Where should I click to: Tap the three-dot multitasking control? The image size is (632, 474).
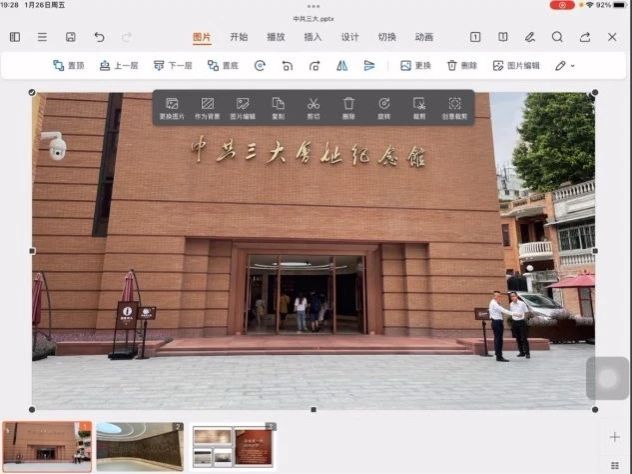coord(314,6)
